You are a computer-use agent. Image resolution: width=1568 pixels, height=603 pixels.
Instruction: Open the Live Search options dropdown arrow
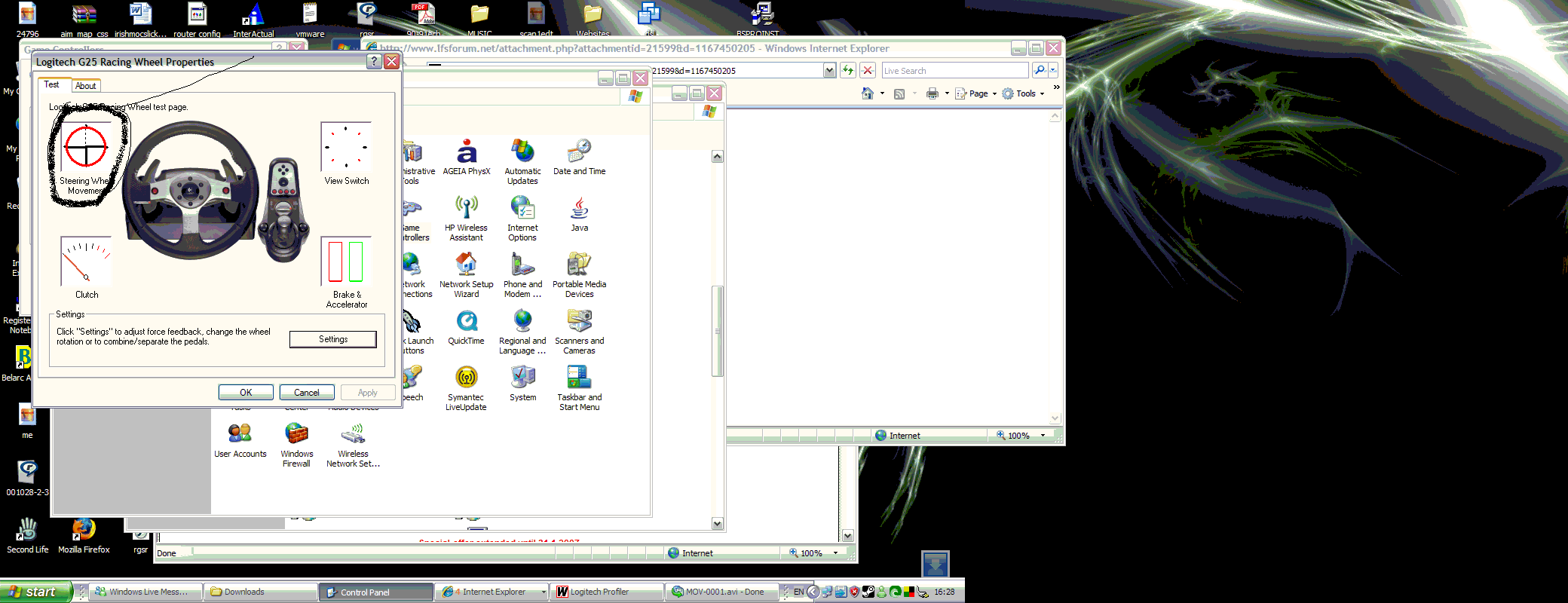(1053, 70)
